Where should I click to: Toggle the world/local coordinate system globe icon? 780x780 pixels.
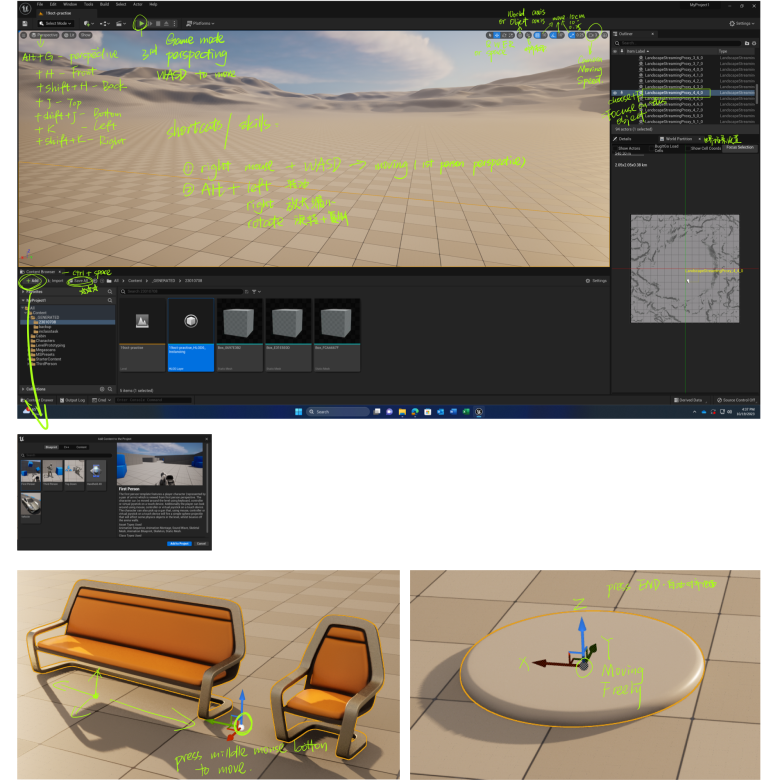[520, 35]
